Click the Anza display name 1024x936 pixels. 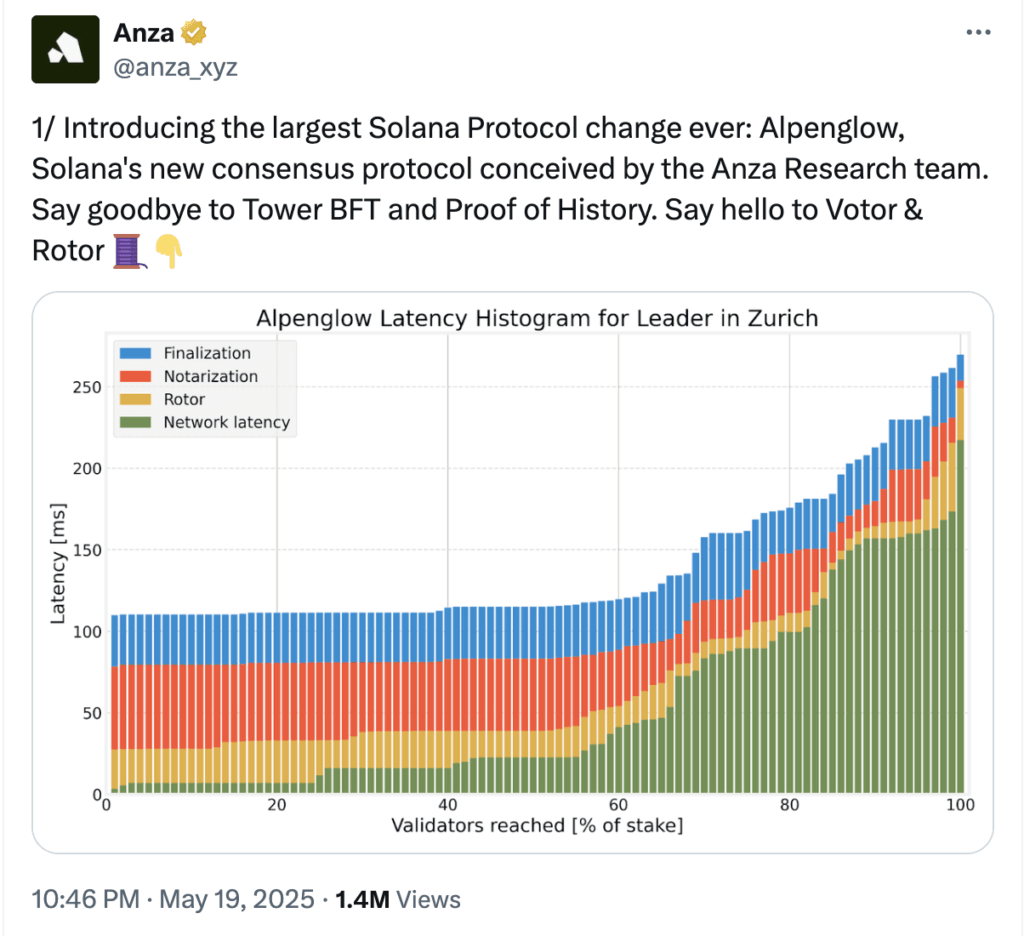pyautogui.click(x=144, y=33)
